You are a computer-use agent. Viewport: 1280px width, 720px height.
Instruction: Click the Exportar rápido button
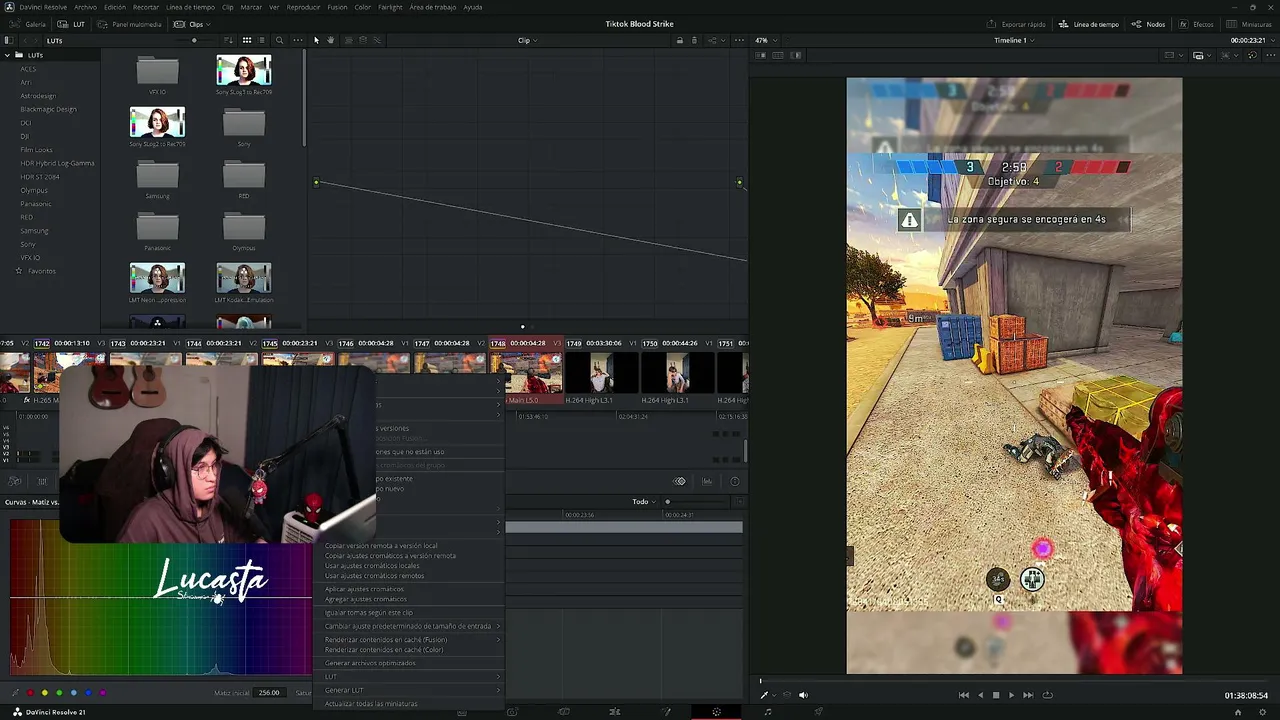tap(1014, 24)
